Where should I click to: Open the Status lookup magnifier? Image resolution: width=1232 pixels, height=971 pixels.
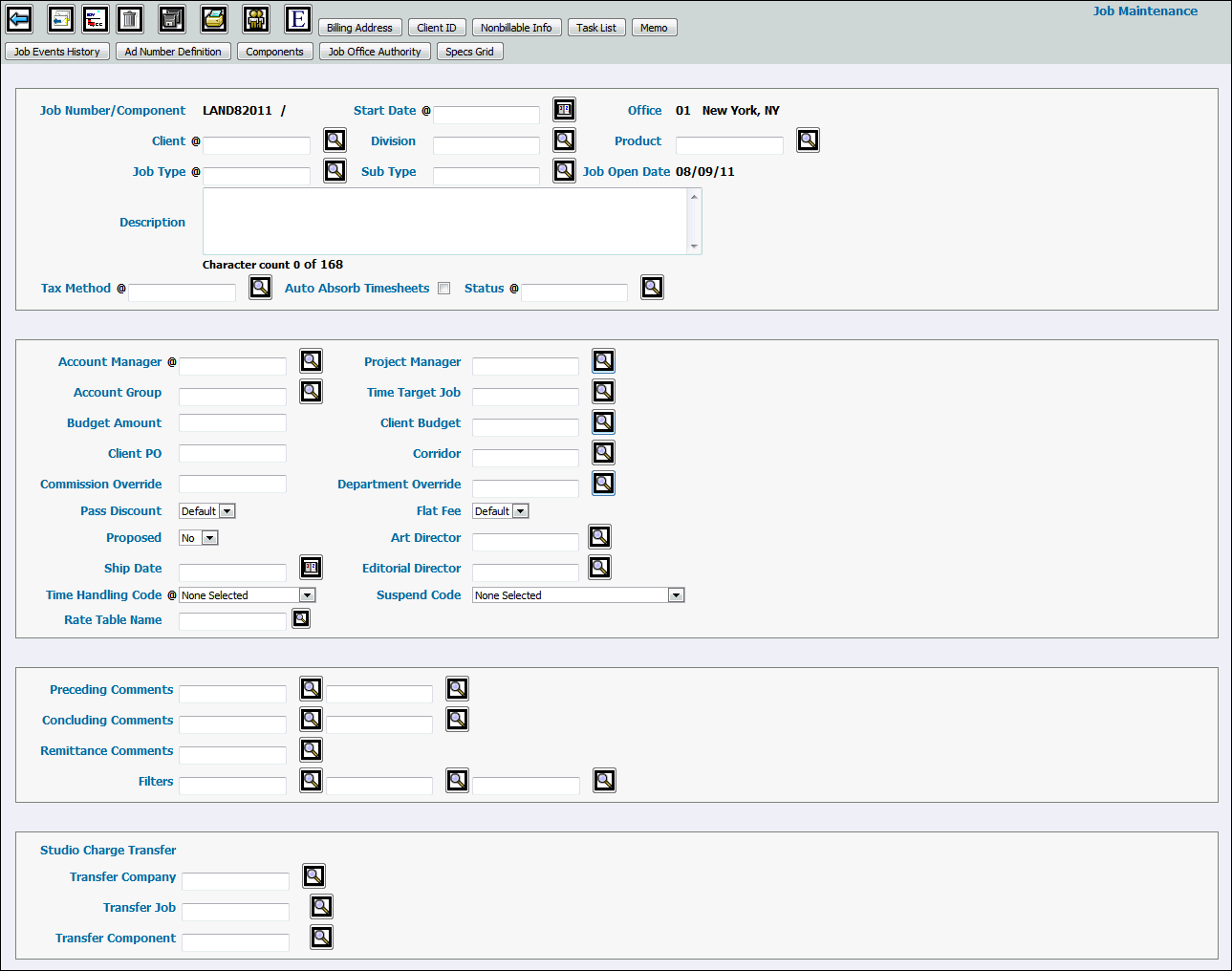click(652, 287)
